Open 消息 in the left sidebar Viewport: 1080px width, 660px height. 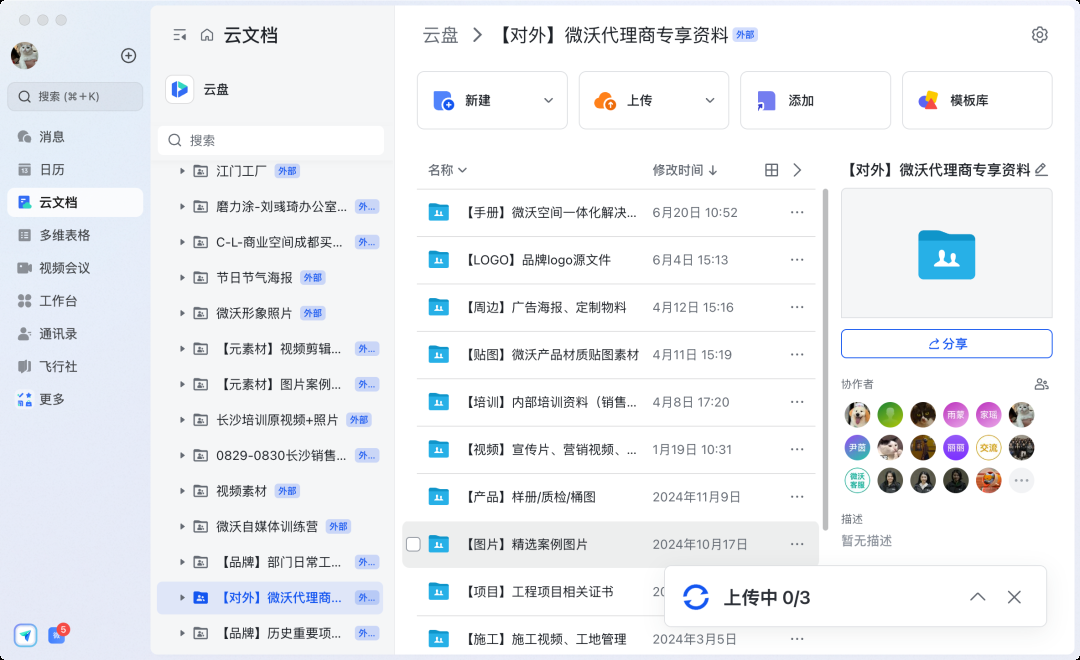tap(75, 137)
